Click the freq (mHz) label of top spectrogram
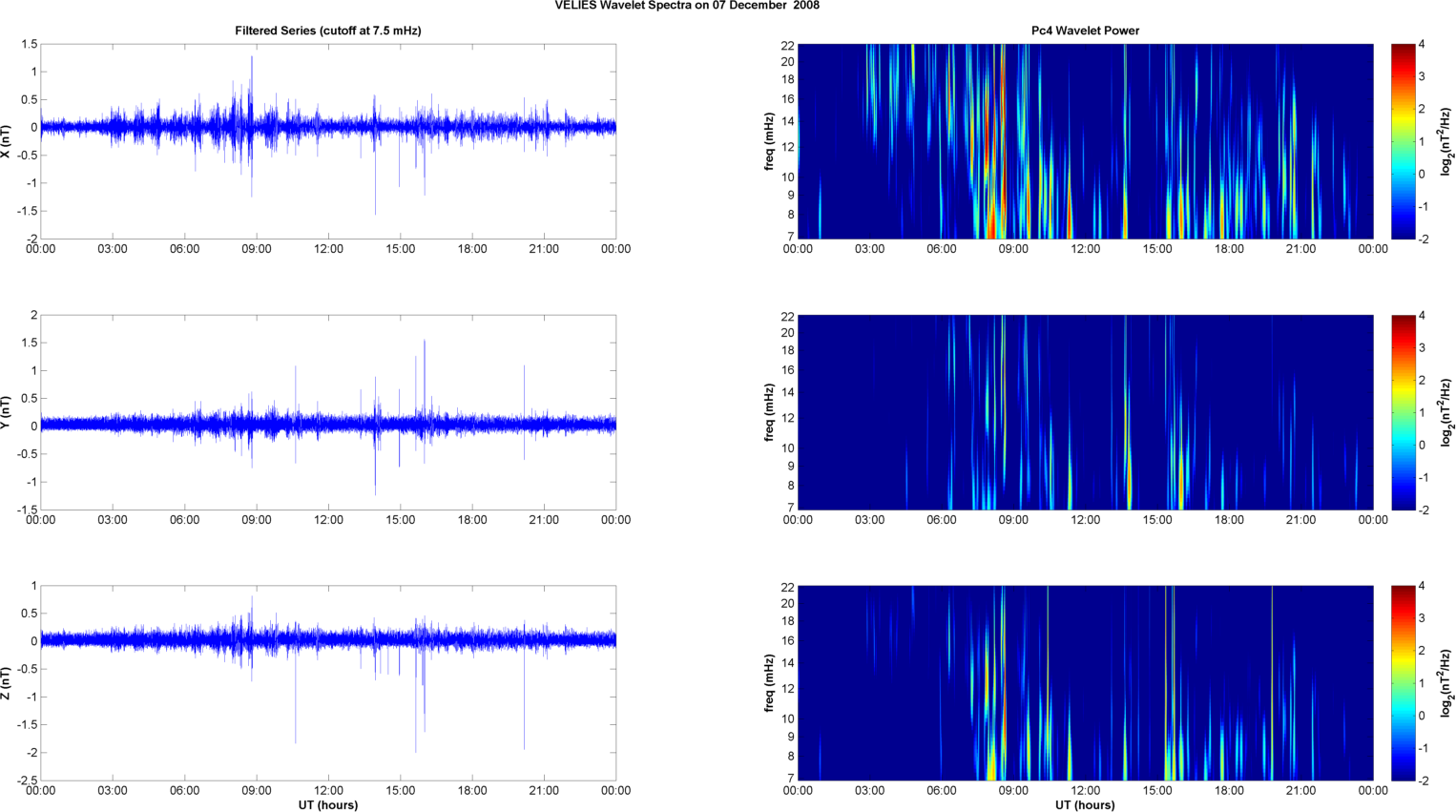Screen dimensions: 1456x812 click(x=769, y=141)
